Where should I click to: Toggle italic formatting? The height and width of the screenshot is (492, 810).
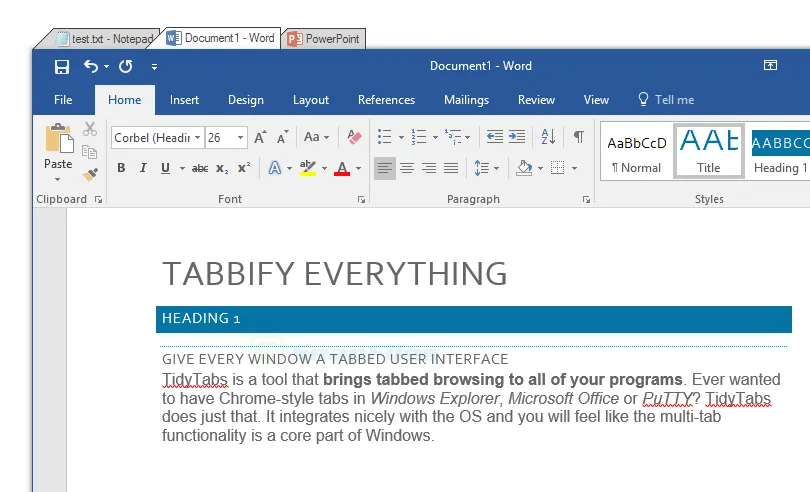pos(143,168)
